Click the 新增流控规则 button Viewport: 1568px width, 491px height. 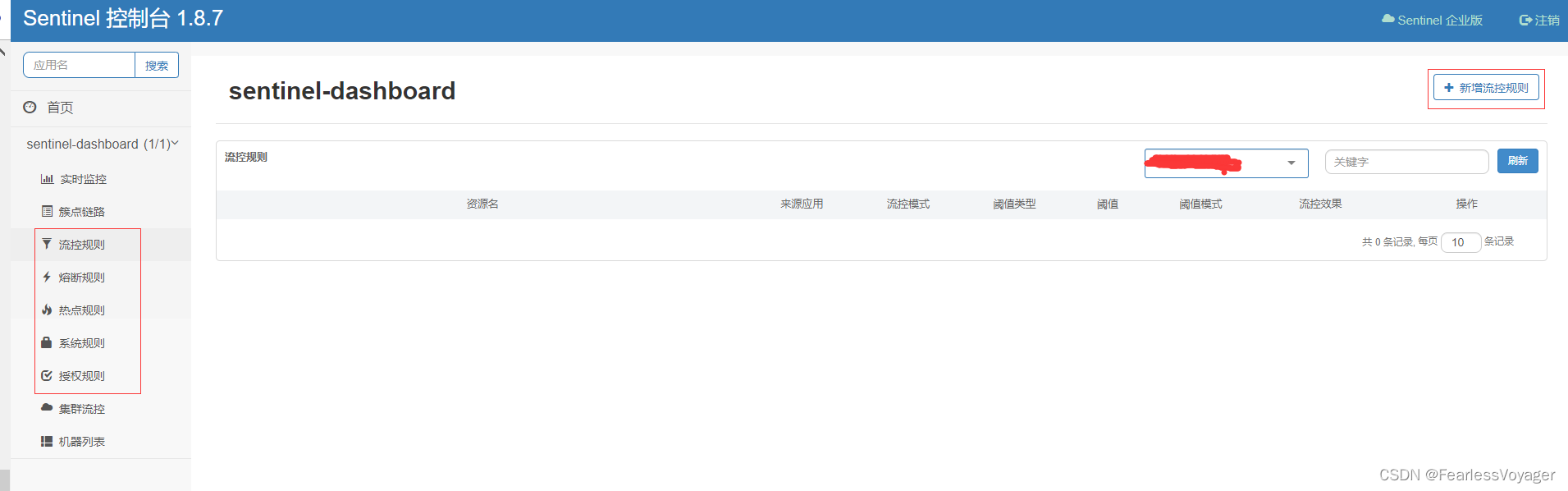pos(1486,87)
